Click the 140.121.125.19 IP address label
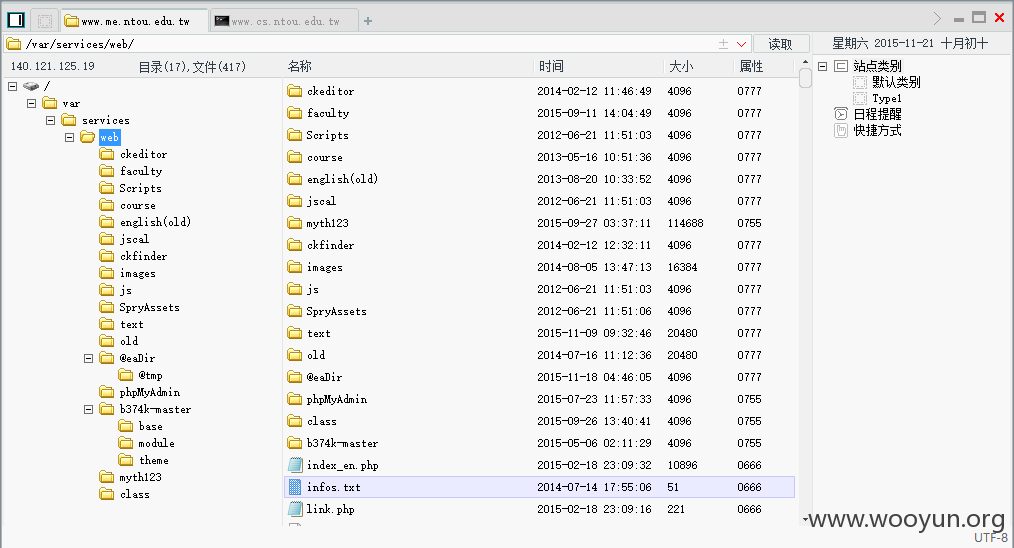Screen dimensions: 1014x548 53,67
